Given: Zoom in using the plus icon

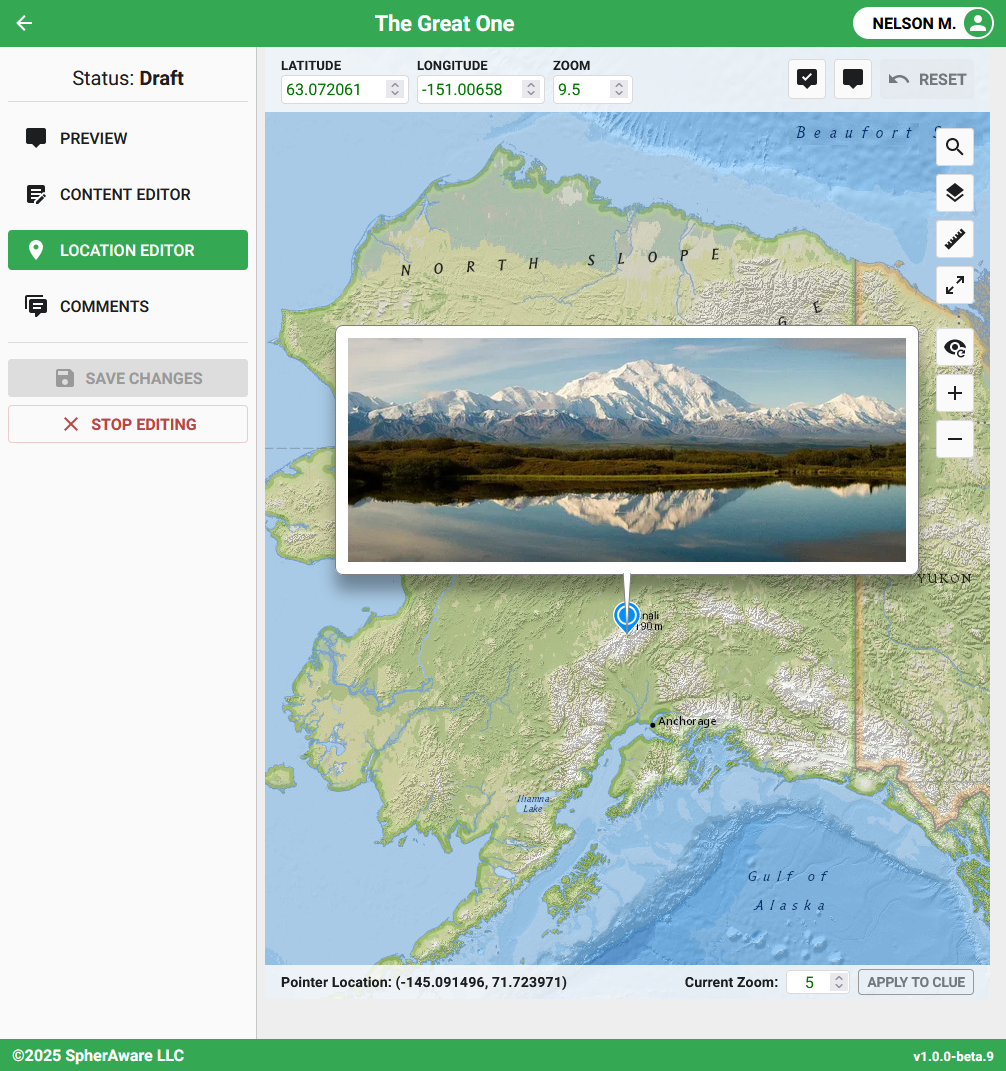Looking at the screenshot, I should (x=954, y=393).
